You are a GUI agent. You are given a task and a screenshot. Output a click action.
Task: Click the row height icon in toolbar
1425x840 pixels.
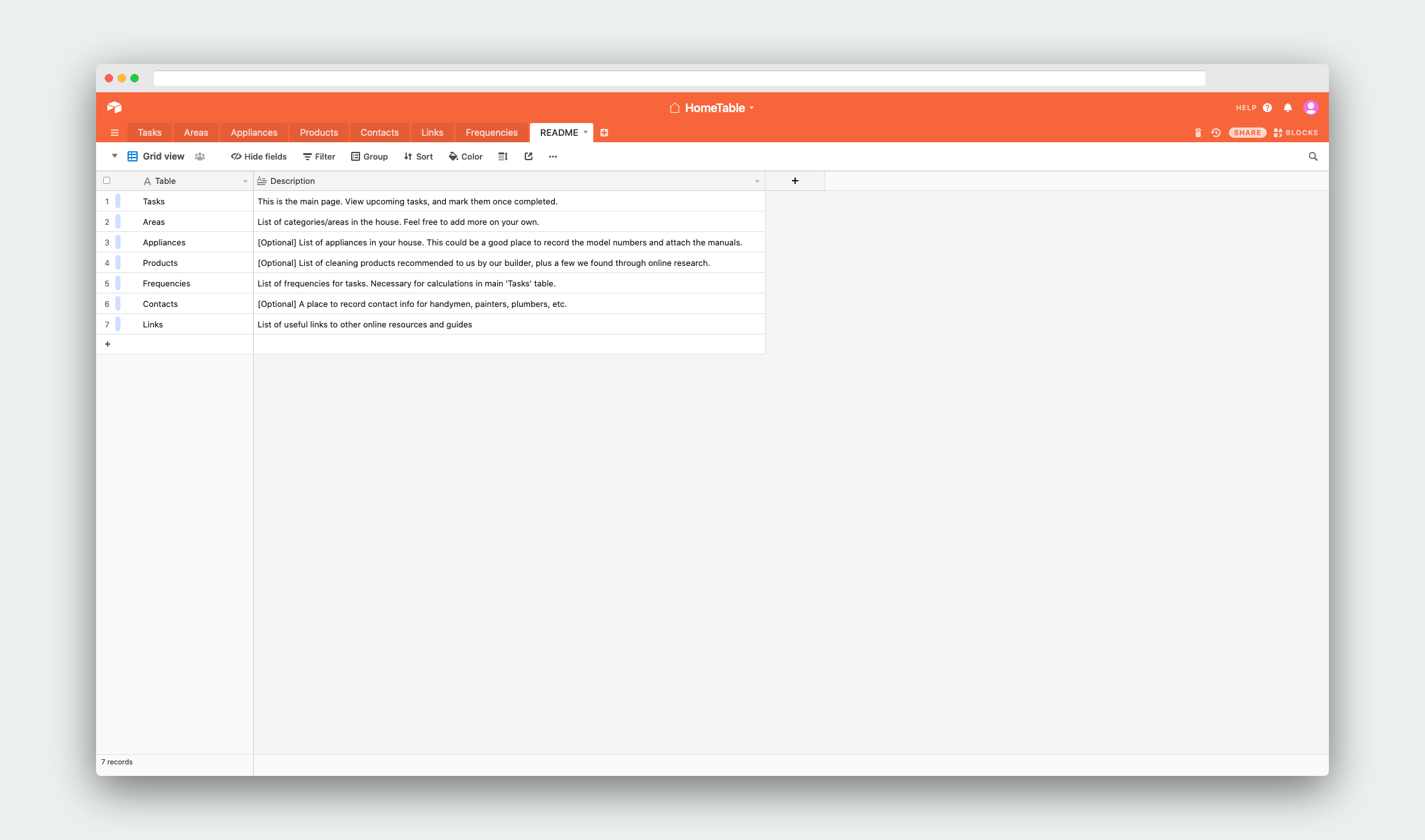[503, 156]
